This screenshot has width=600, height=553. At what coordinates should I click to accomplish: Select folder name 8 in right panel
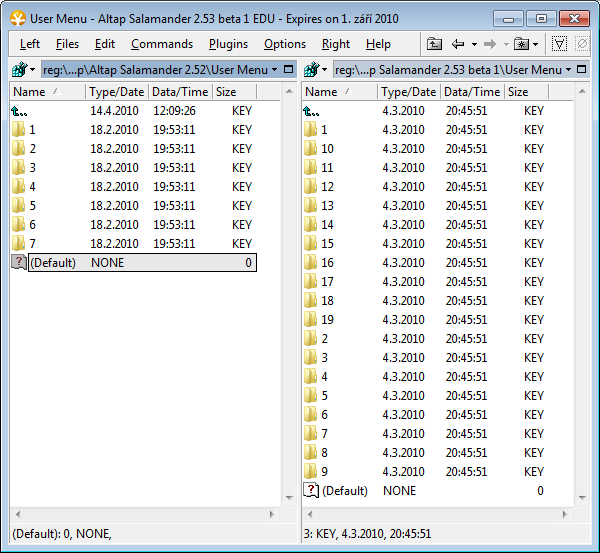[324, 452]
